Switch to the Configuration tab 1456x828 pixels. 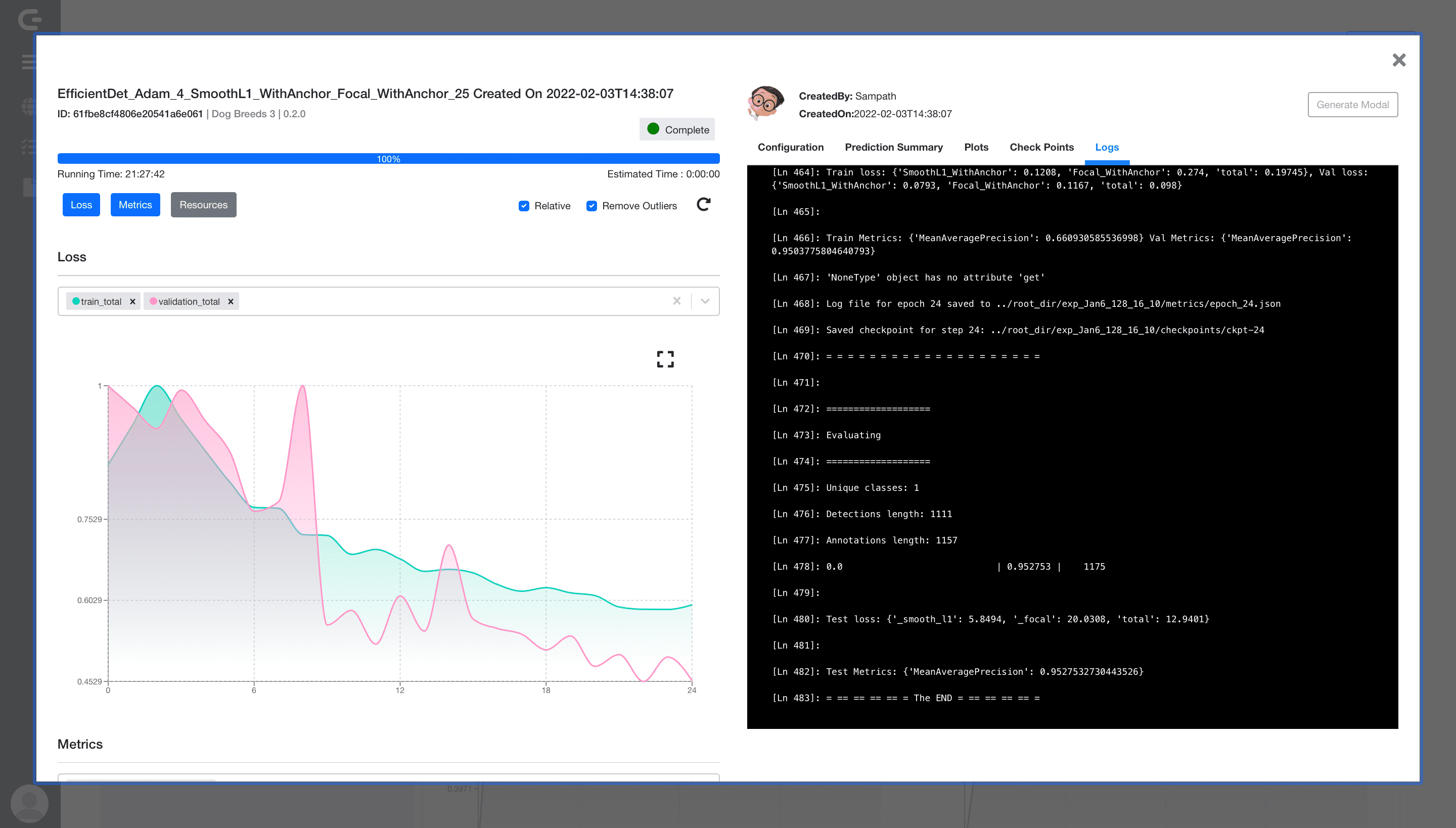(790, 147)
